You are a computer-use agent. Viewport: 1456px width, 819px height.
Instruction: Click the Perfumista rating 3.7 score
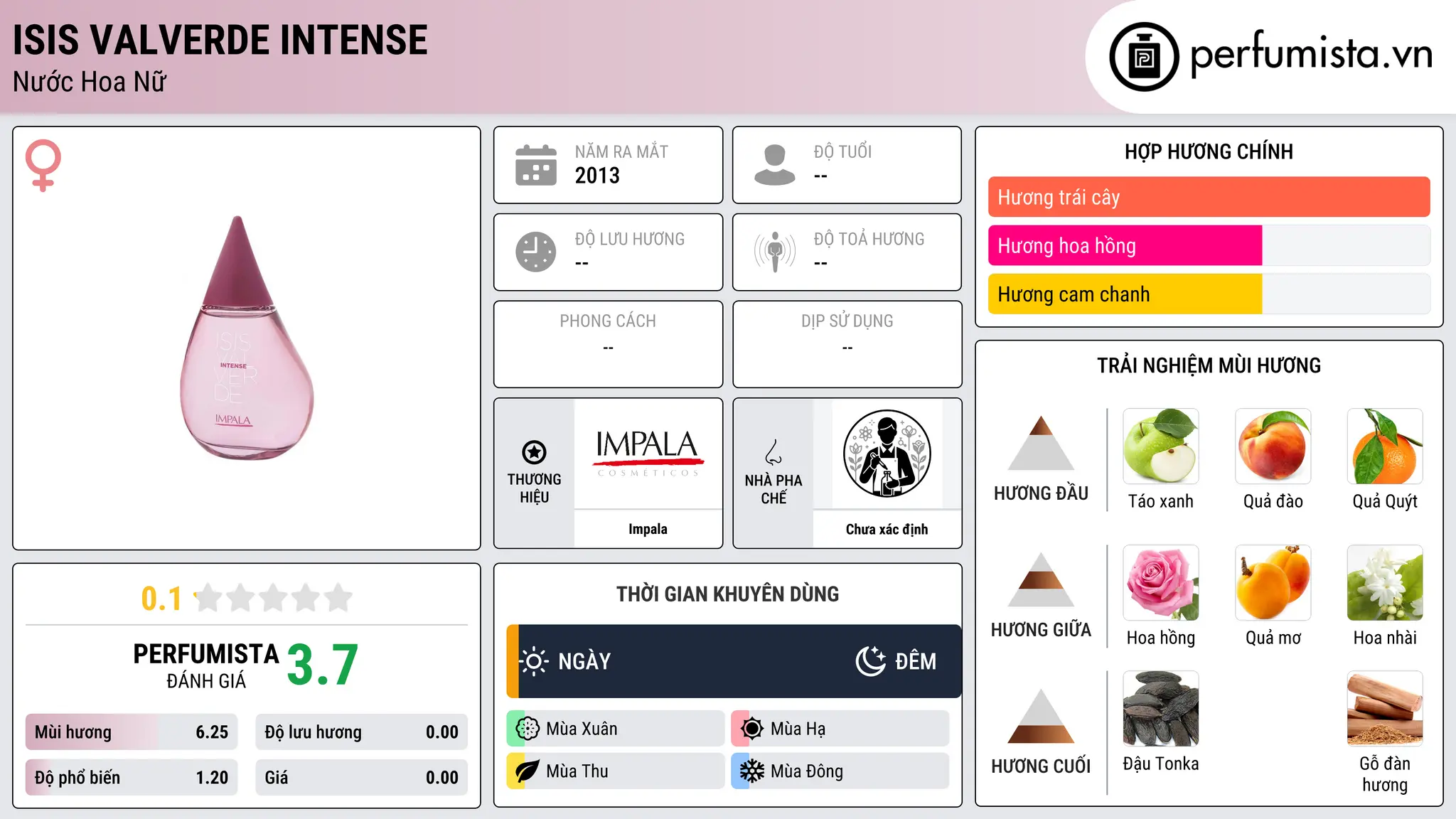[322, 665]
